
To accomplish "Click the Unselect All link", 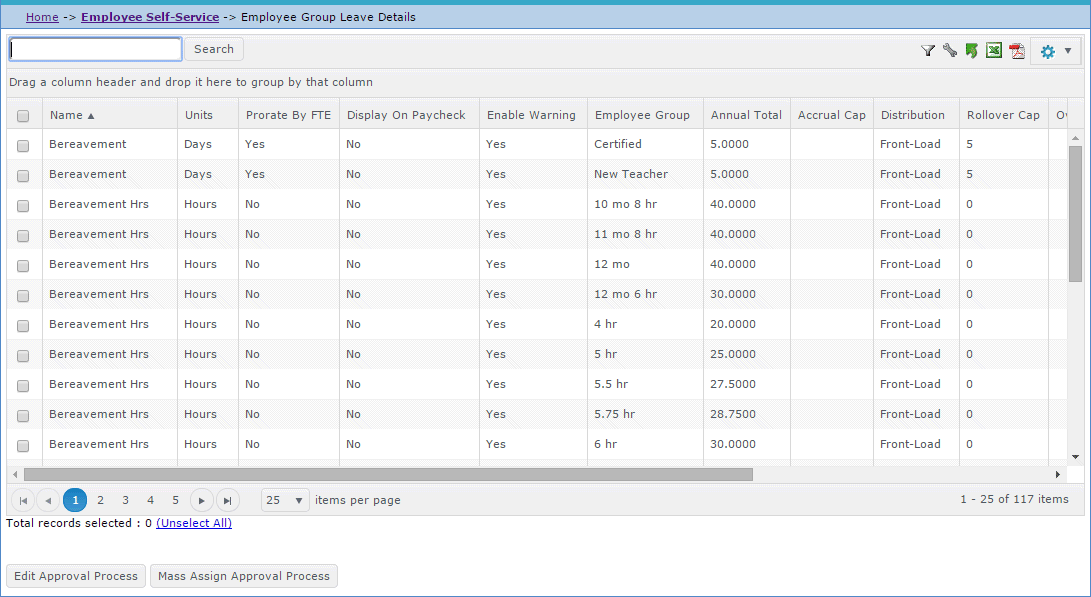I will click(194, 523).
